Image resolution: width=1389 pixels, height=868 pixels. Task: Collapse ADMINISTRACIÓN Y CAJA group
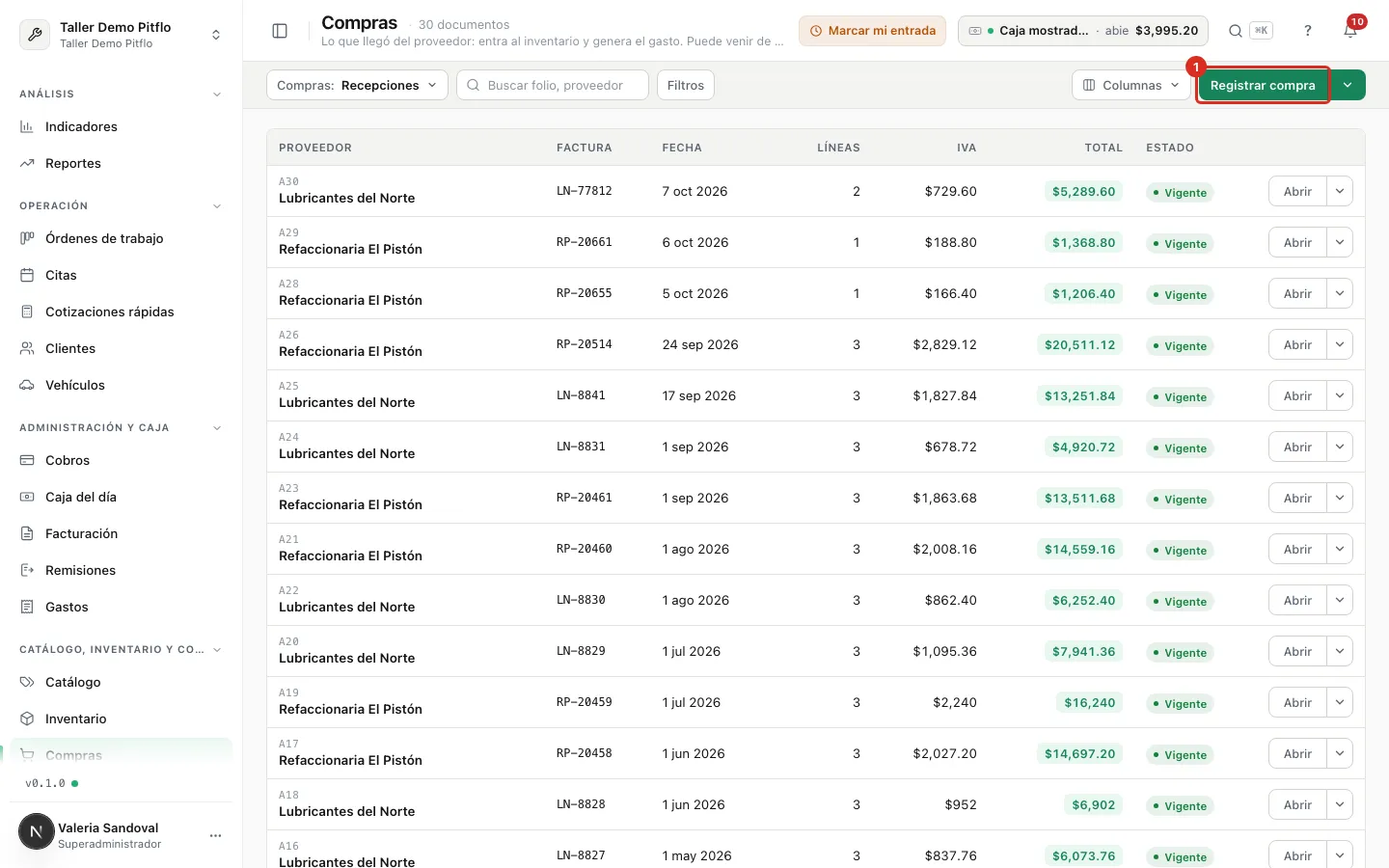click(x=217, y=428)
